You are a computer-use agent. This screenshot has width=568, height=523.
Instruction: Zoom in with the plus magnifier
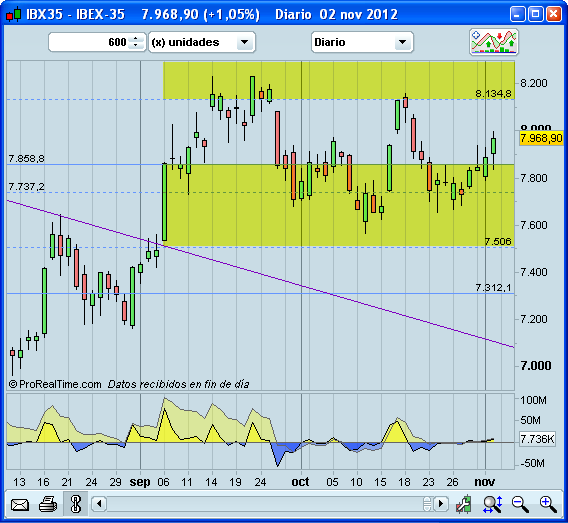[548, 504]
